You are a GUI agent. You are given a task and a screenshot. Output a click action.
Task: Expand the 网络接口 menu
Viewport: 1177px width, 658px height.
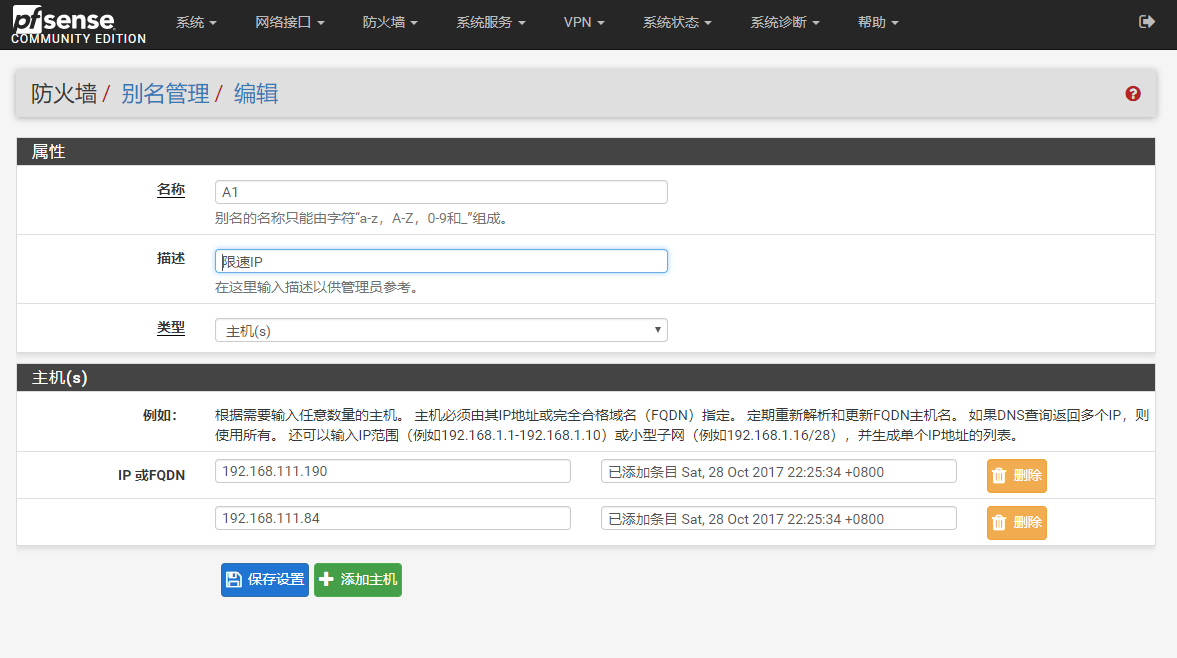coord(290,23)
